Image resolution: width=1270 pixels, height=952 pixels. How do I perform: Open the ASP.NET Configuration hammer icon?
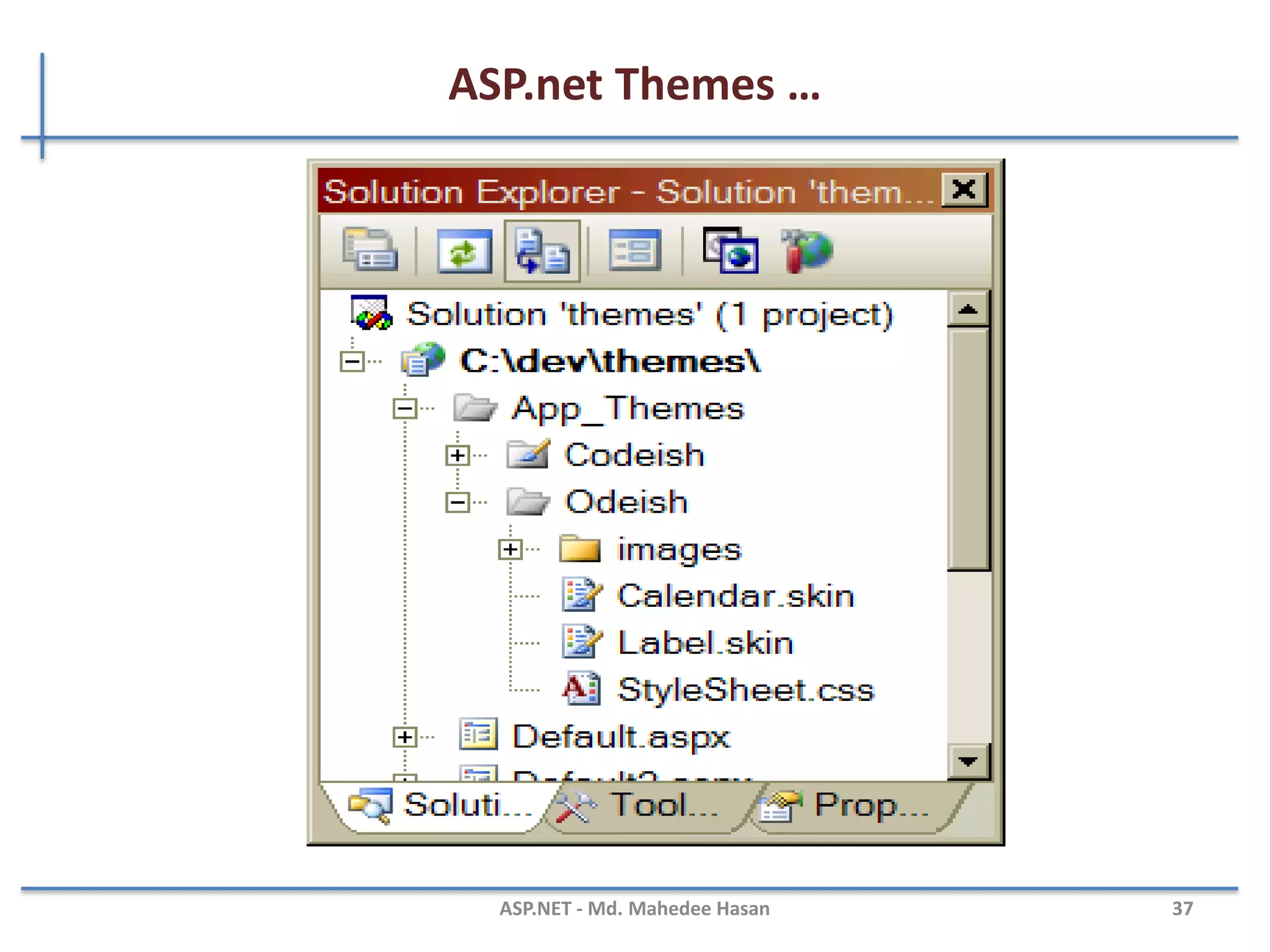pos(806,250)
